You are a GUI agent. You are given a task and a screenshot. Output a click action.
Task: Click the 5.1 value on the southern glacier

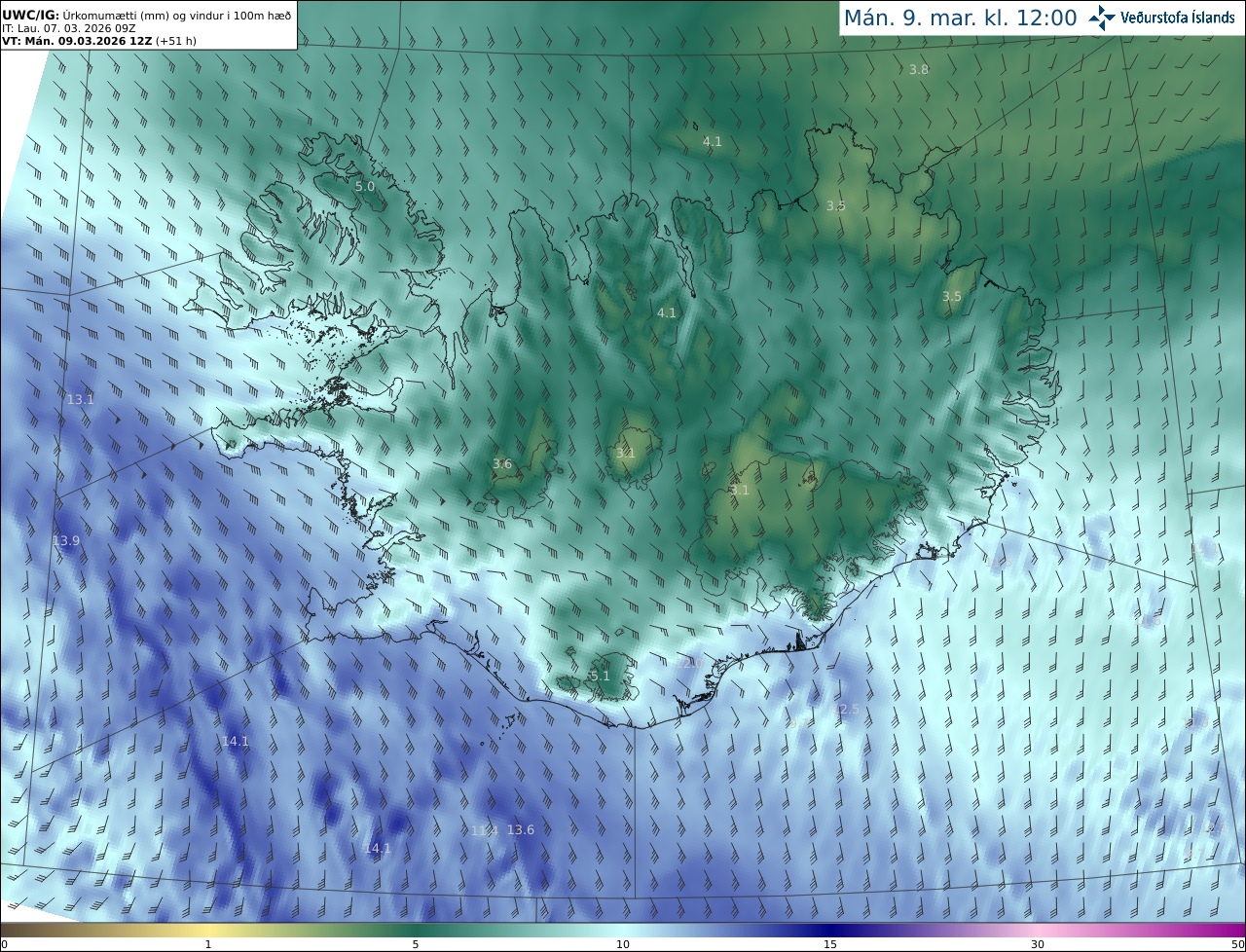pos(600,676)
